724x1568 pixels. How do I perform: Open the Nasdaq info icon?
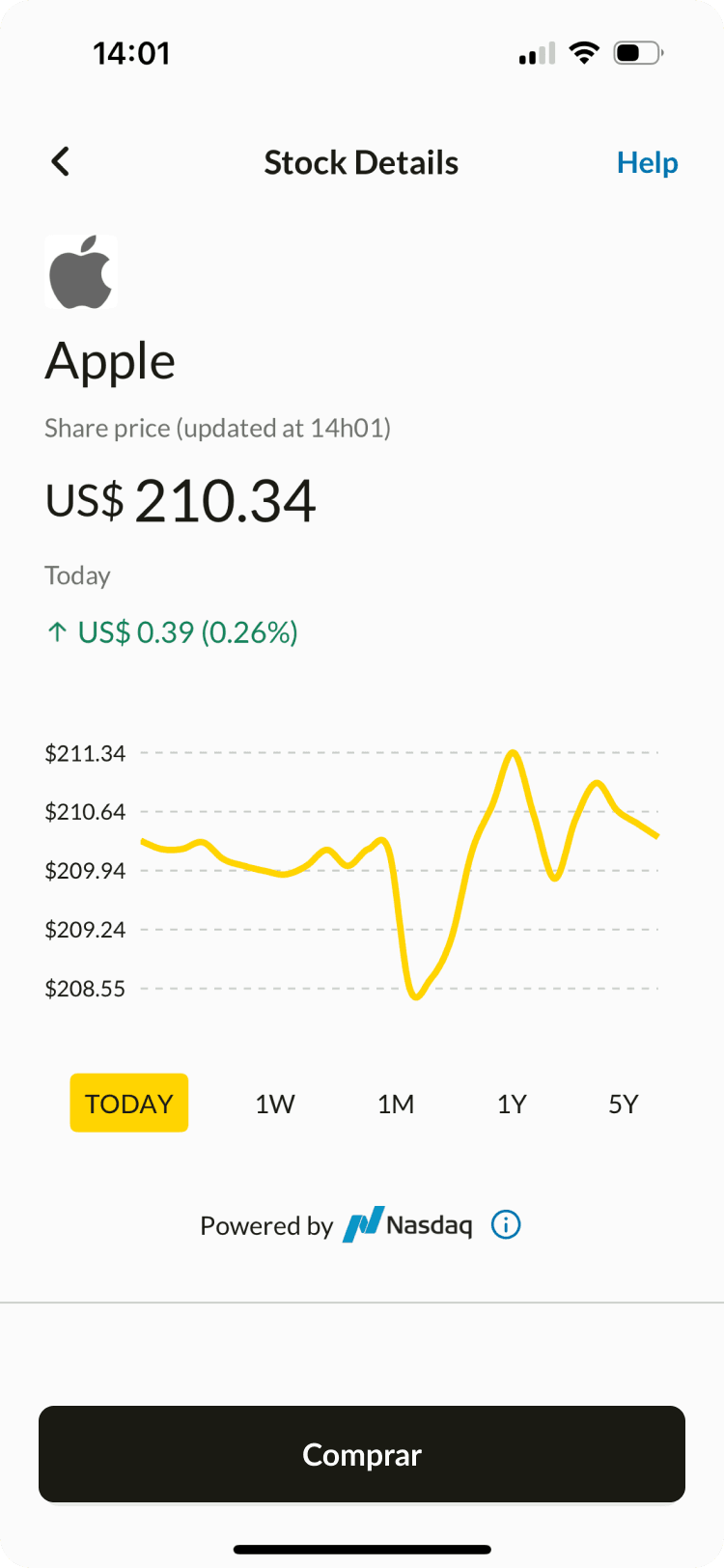pyautogui.click(x=506, y=1224)
